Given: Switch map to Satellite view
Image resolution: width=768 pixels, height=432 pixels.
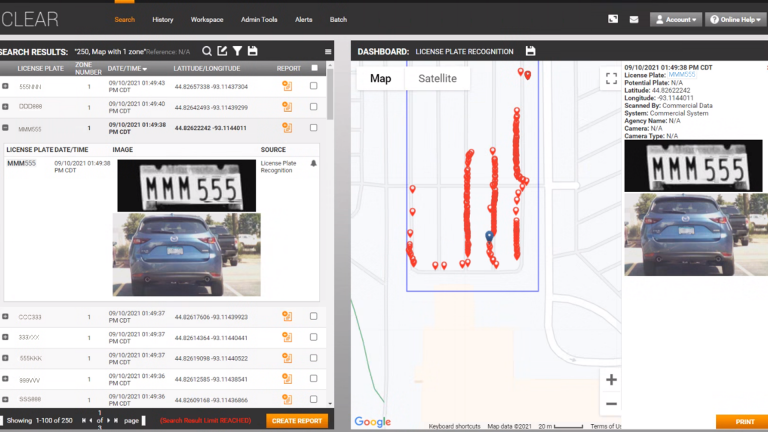Looking at the screenshot, I should click(437, 78).
